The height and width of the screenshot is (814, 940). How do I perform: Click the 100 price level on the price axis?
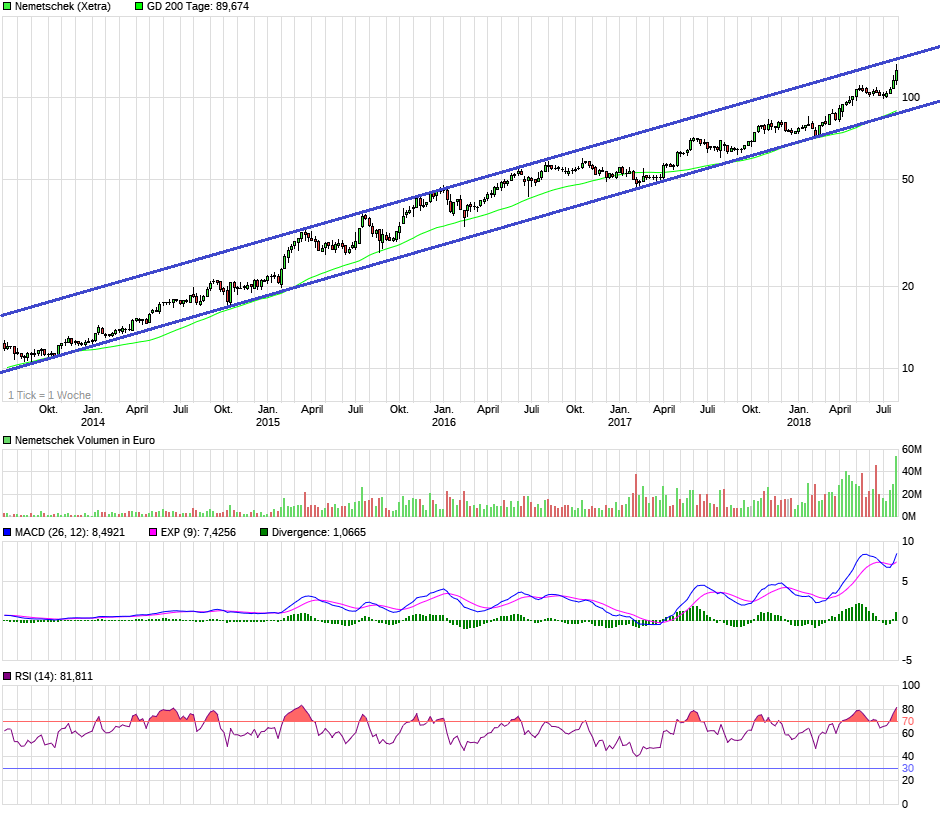(x=911, y=97)
